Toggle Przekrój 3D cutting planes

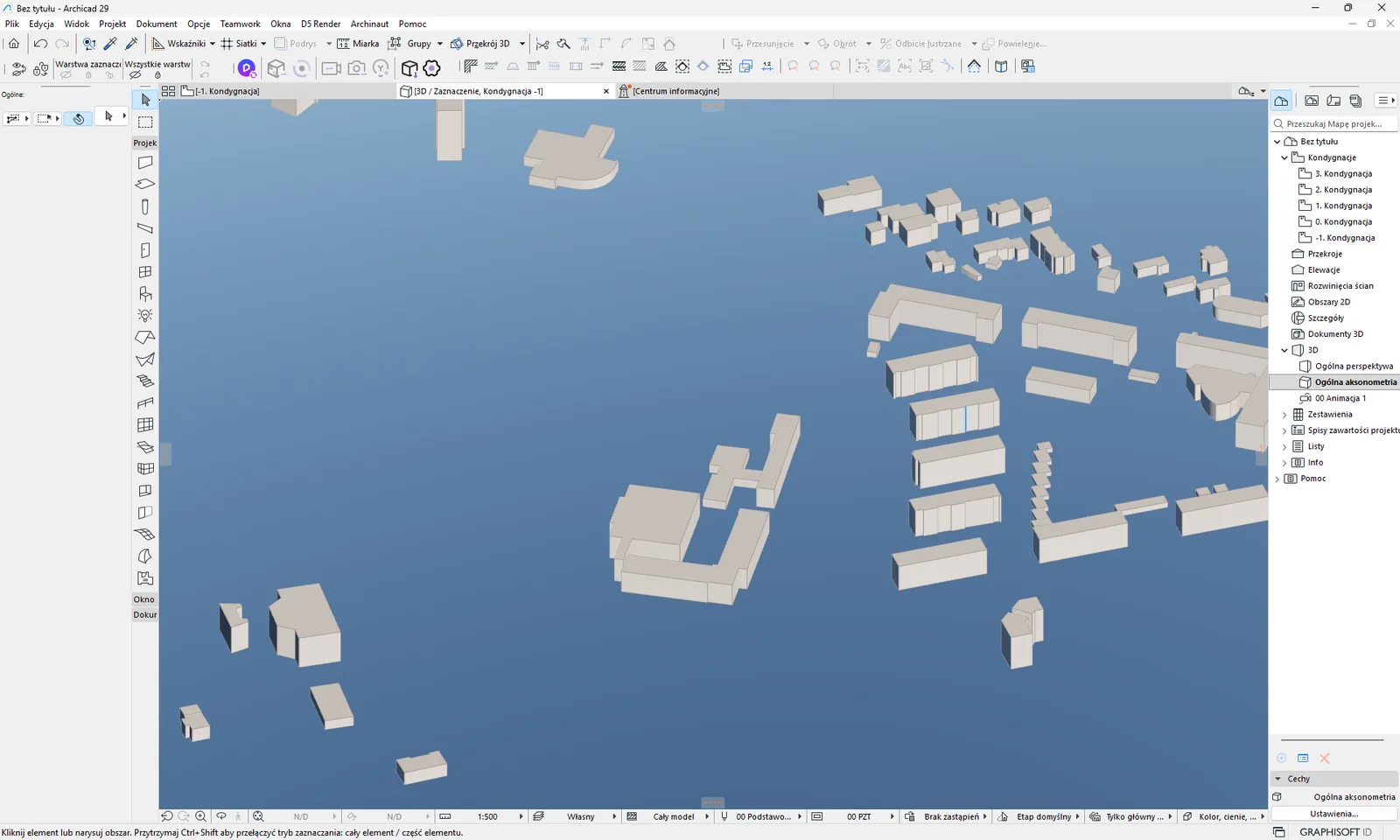[480, 44]
